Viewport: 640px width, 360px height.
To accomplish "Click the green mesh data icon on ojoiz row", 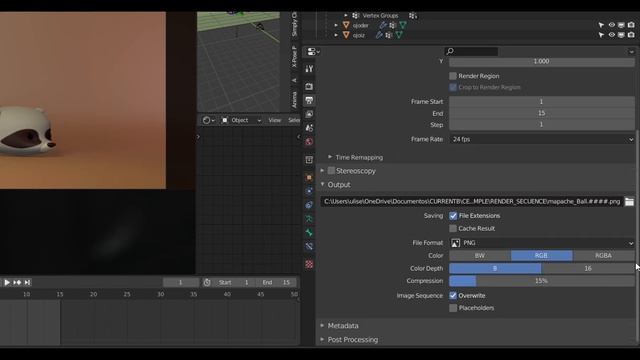I will click(399, 35).
